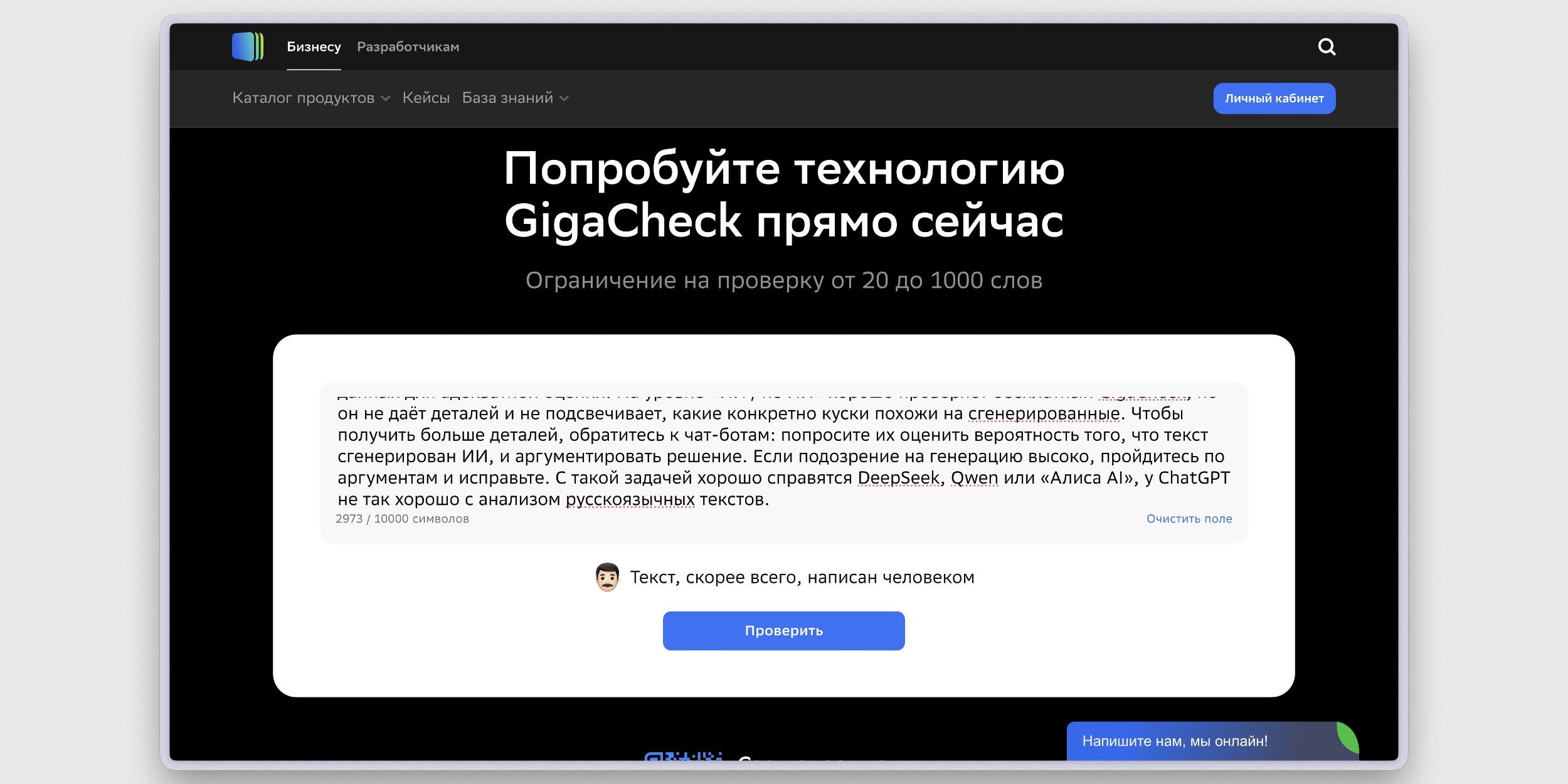
Task: Click the underlined word DeepSeek in the text
Action: pos(900,477)
